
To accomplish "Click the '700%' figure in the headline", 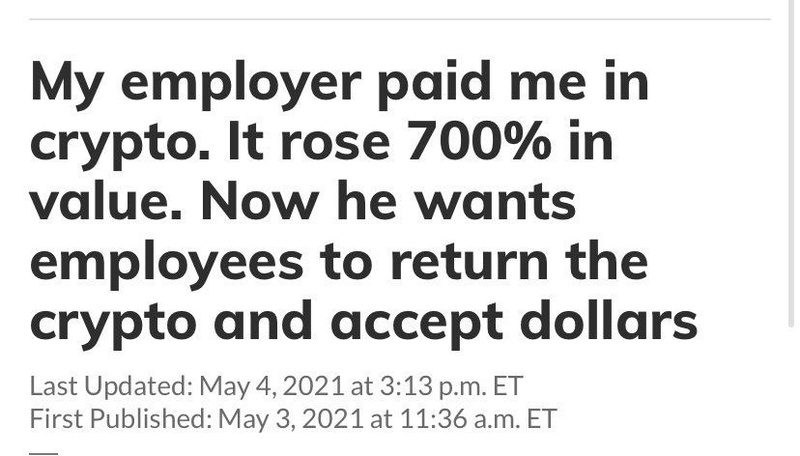I will pyautogui.click(x=479, y=144).
